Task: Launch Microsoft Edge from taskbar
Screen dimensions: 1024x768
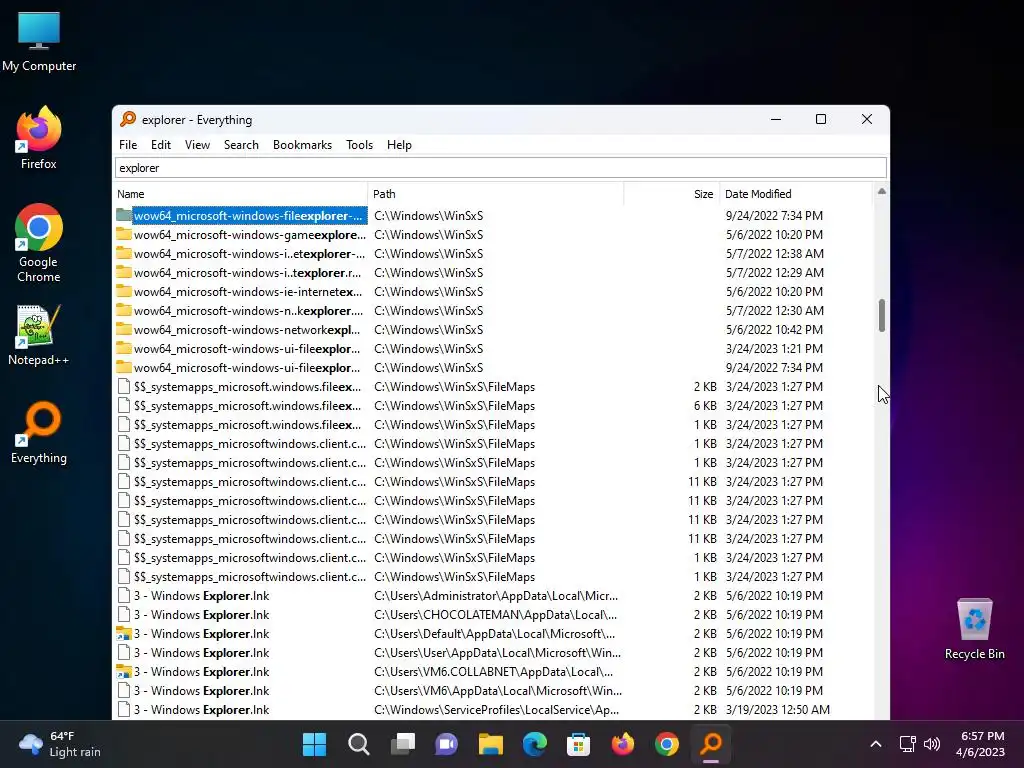Action: pyautogui.click(x=534, y=744)
